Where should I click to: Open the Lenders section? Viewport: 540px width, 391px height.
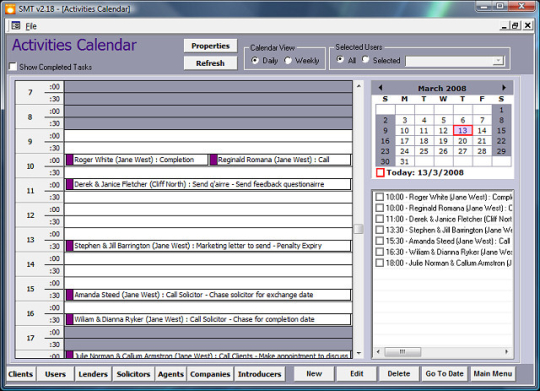tap(93, 374)
